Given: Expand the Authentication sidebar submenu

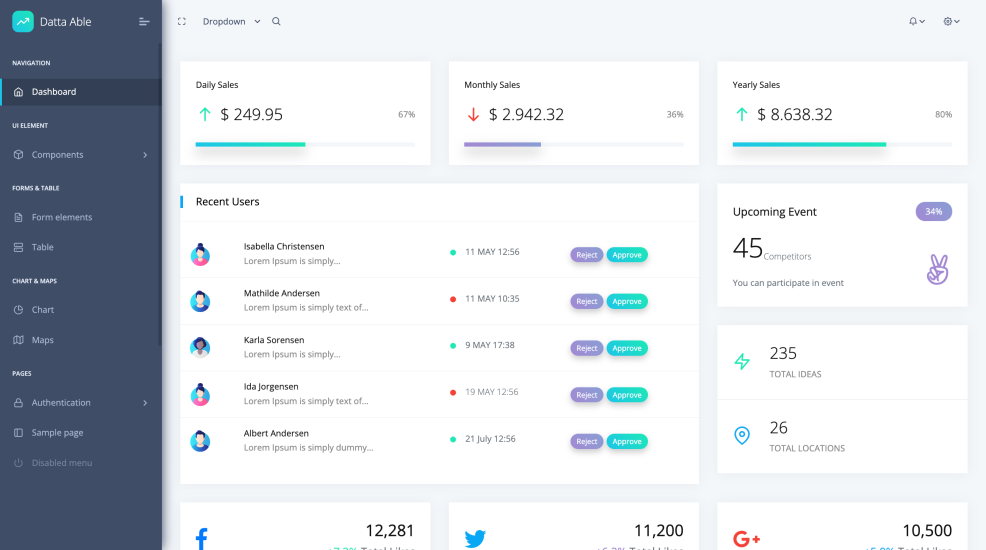Looking at the screenshot, I should 80,403.
